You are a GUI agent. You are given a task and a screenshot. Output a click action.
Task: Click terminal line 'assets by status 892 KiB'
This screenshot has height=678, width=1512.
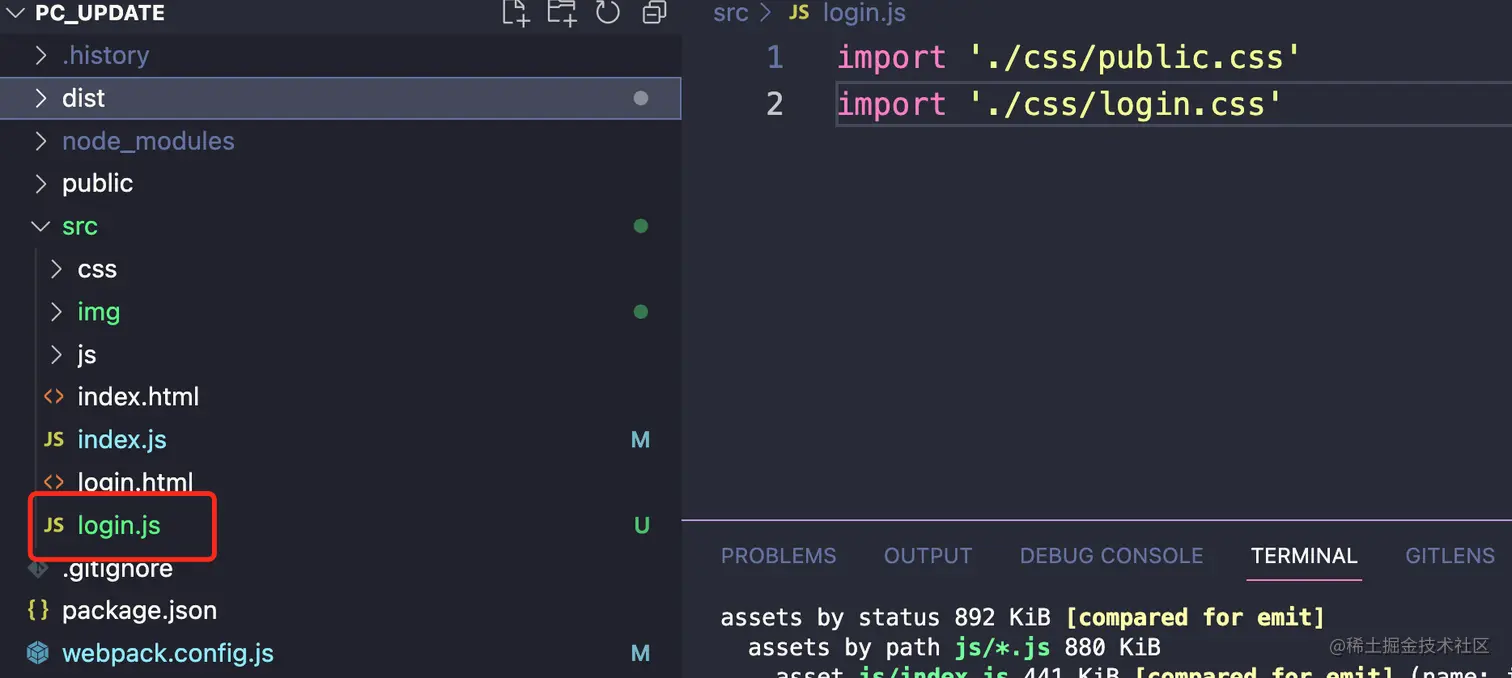(1022, 617)
